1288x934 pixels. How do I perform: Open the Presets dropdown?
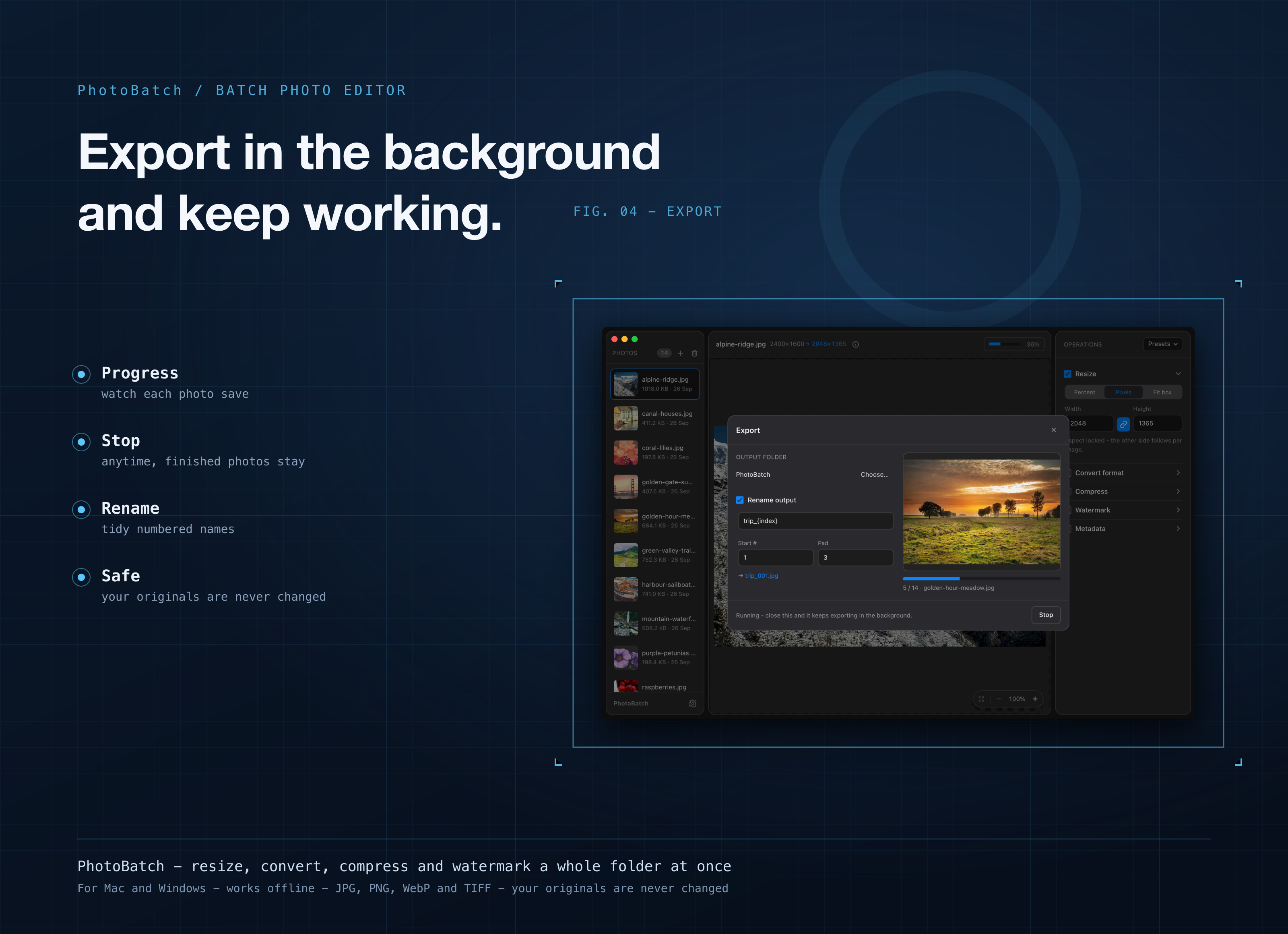(1162, 344)
